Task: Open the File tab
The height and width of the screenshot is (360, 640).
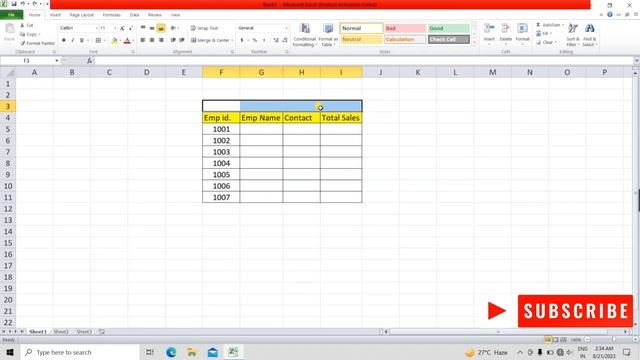Action: (x=11, y=15)
